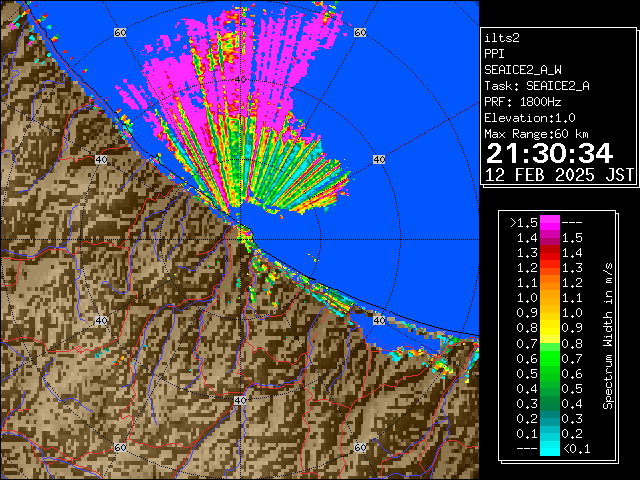Viewport: 640px width, 480px height.
Task: Click the '<0.1' legend label
Action: (577, 449)
